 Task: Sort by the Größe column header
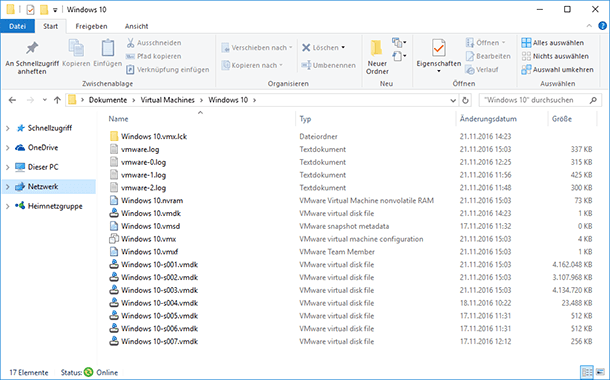point(562,119)
